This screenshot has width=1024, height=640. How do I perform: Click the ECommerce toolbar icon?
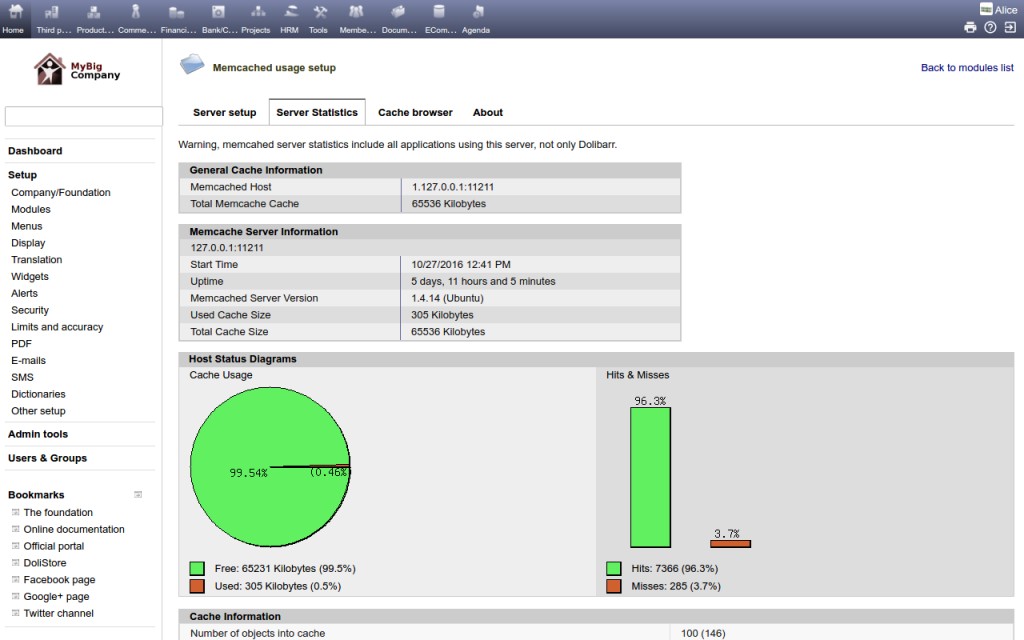tap(436, 16)
